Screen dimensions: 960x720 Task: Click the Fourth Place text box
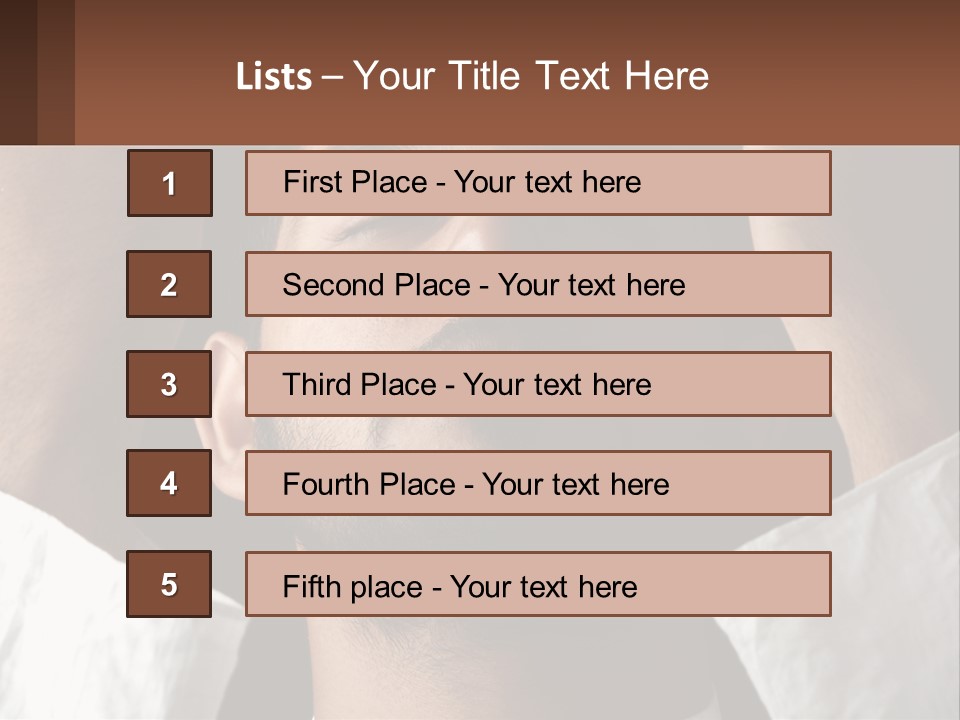(x=538, y=484)
